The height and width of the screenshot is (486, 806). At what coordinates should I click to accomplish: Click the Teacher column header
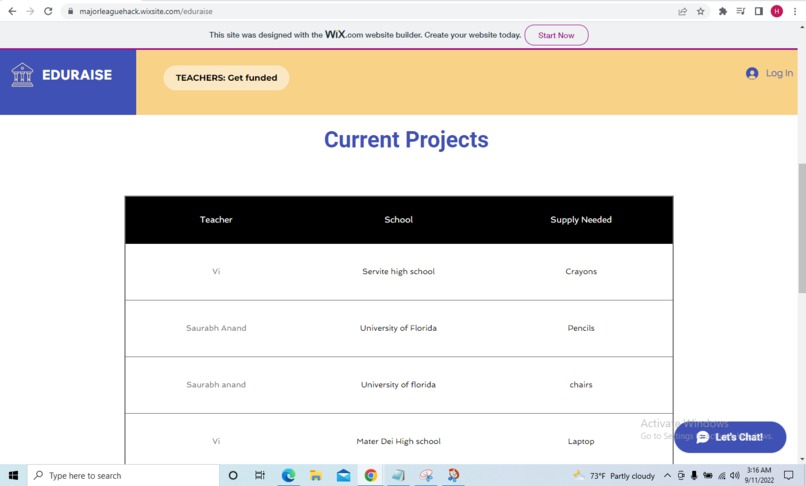(216, 220)
